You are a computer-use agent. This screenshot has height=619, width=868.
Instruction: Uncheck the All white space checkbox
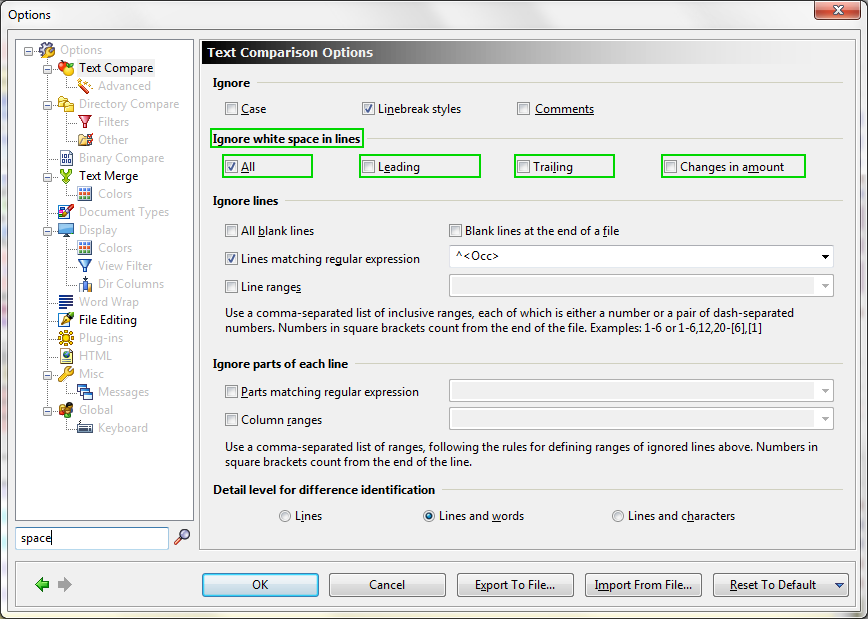231,166
